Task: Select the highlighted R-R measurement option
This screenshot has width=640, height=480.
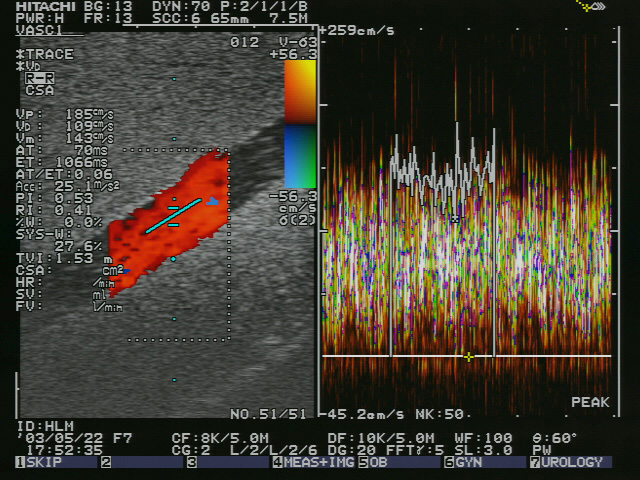Action: (x=40, y=77)
